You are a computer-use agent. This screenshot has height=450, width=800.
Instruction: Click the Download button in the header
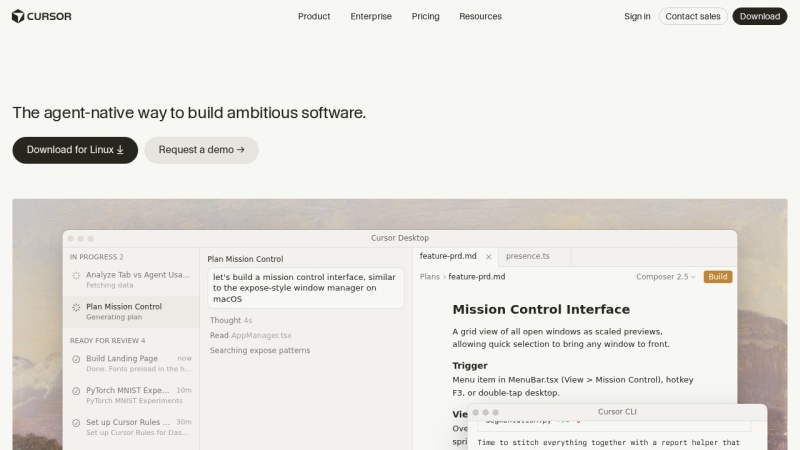coord(760,16)
